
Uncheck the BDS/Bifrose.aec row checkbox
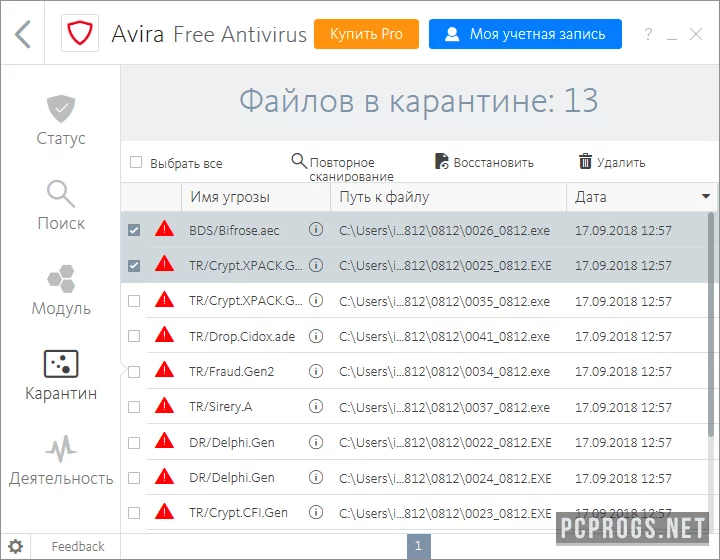[134, 230]
